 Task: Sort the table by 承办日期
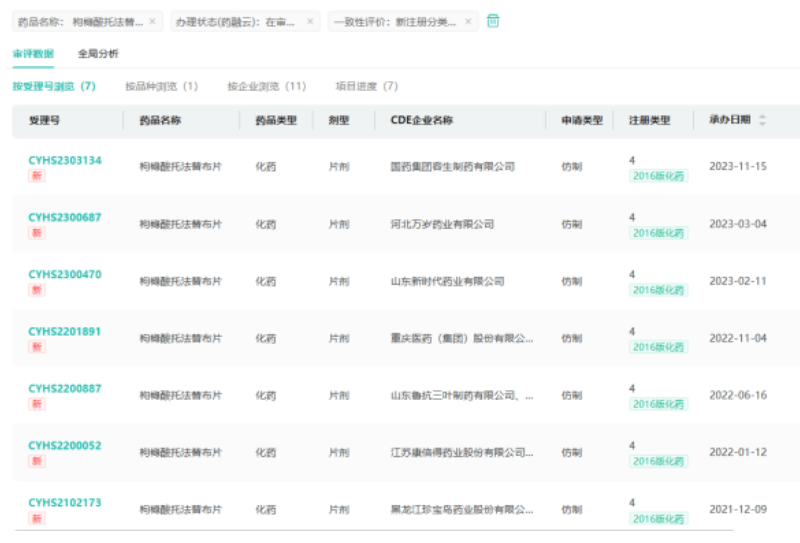pyautogui.click(x=762, y=120)
